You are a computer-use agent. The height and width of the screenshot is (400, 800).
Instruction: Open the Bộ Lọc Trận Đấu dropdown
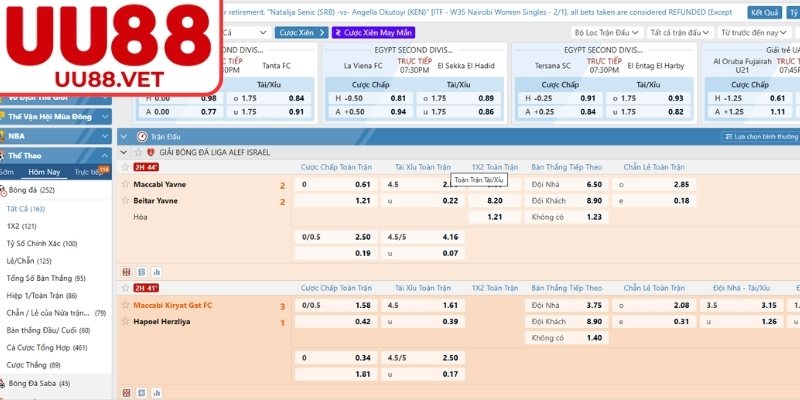coord(607,33)
